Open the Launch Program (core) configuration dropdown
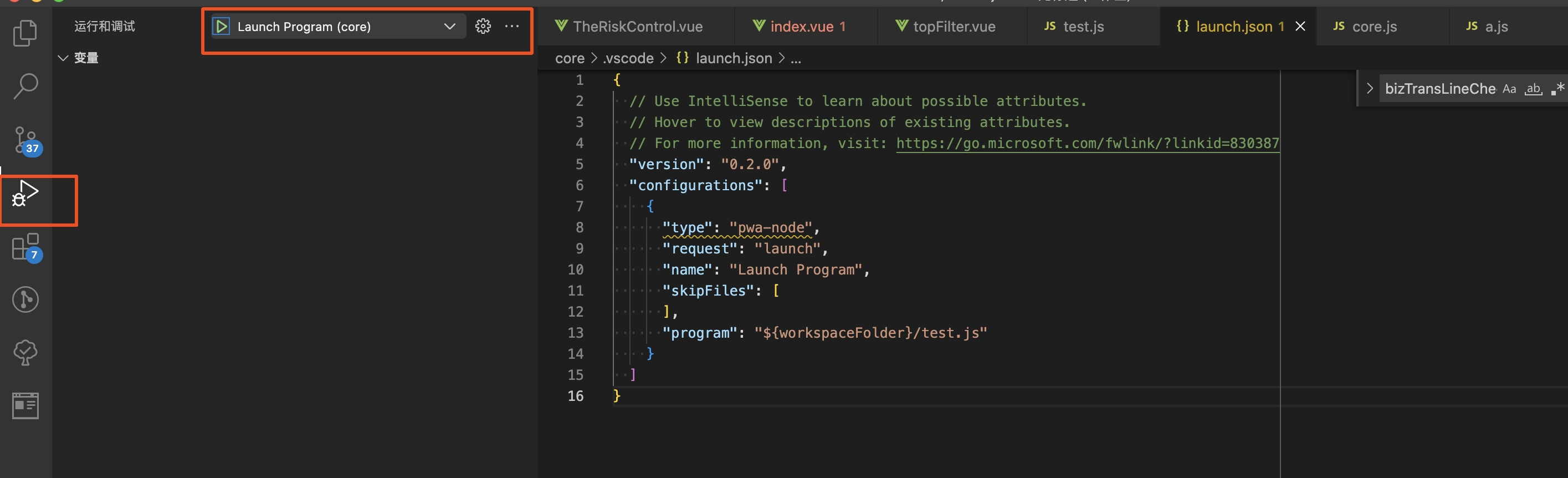This screenshot has height=478, width=1568. pyautogui.click(x=449, y=27)
